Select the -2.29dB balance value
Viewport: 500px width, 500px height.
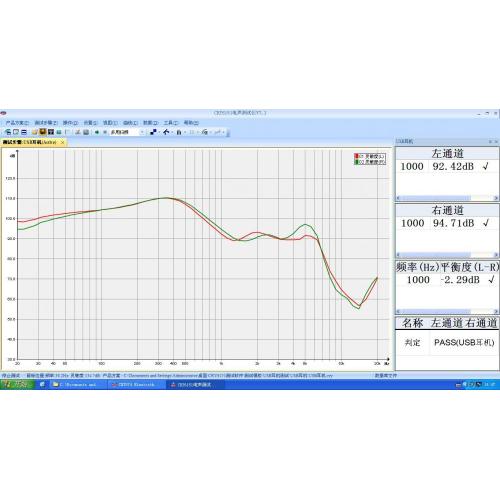pyautogui.click(x=460, y=280)
